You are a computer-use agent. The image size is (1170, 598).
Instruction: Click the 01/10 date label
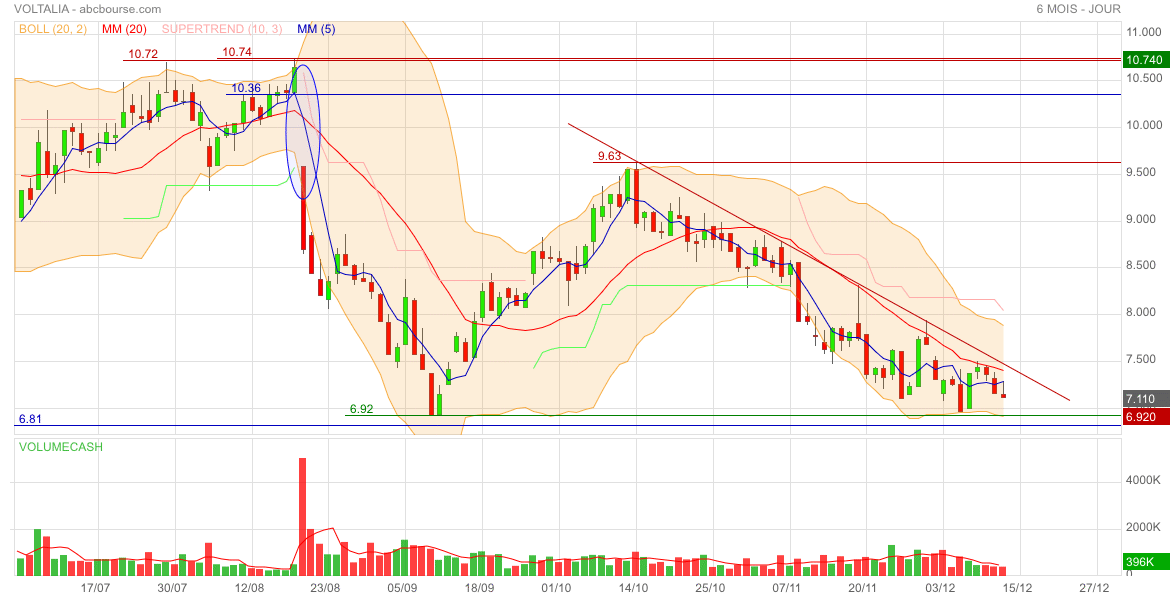pos(556,588)
